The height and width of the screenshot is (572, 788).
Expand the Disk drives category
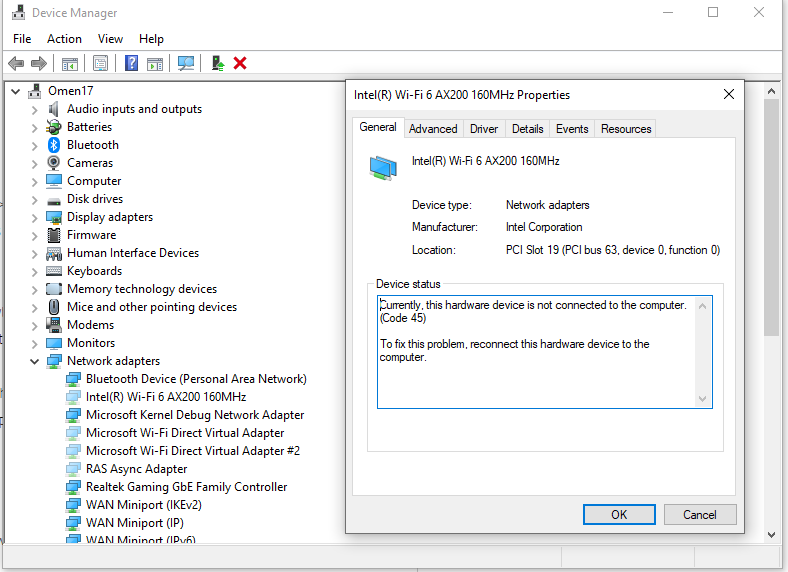click(x=35, y=200)
